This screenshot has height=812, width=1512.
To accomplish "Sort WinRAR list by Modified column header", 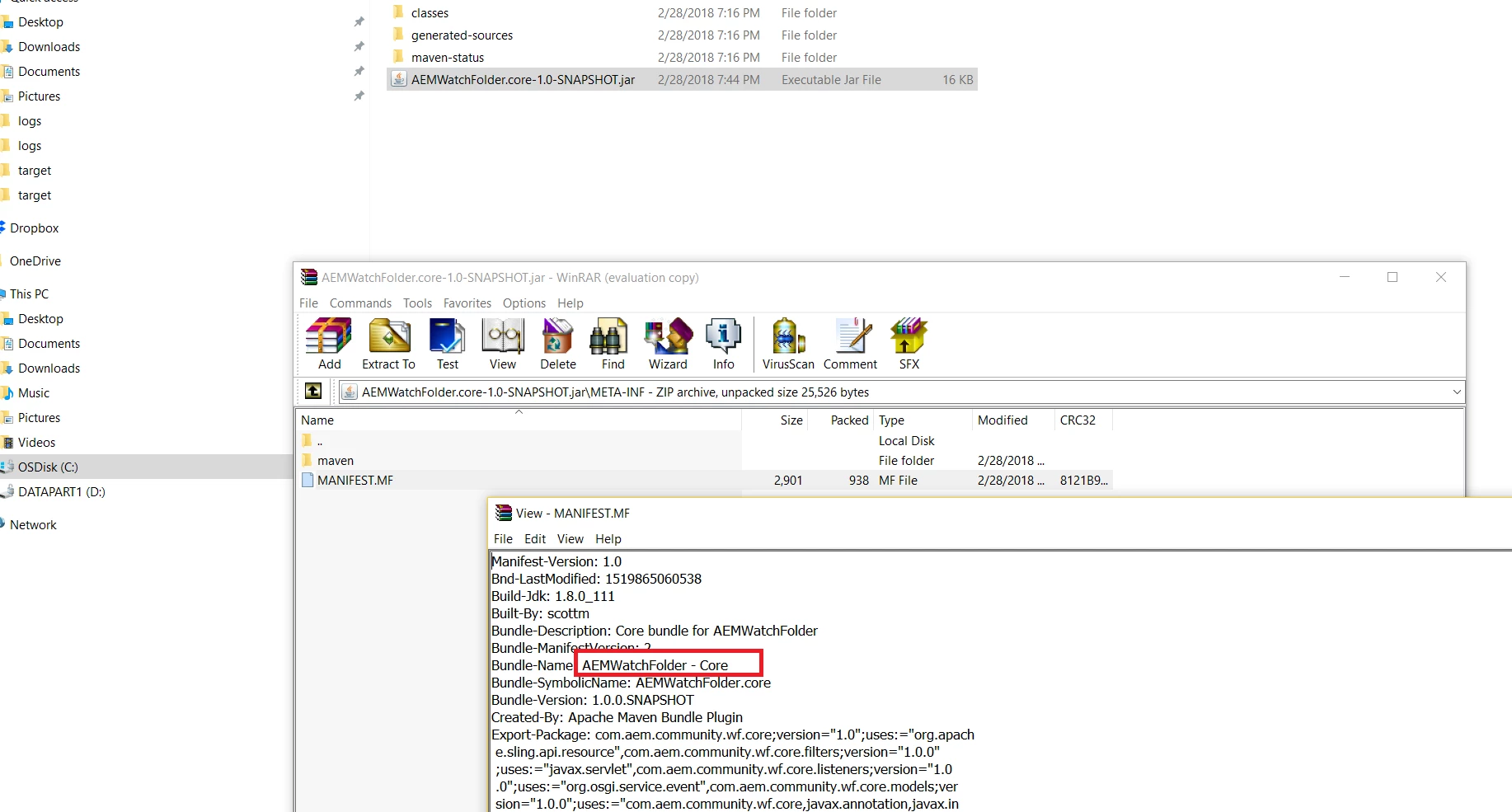I will click(x=1014, y=420).
